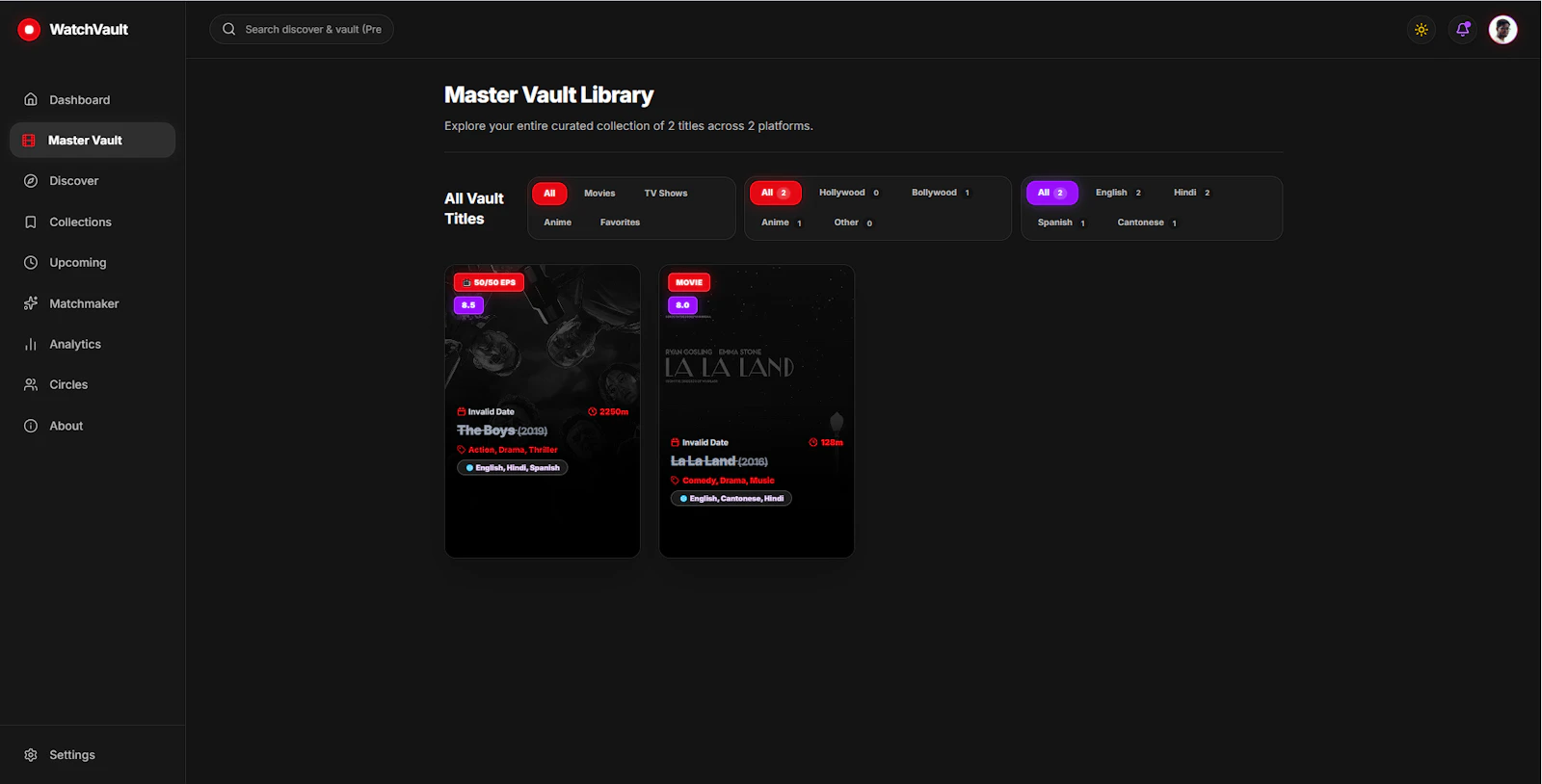Image resolution: width=1542 pixels, height=784 pixels.
Task: Click the WatchVault logo icon
Action: pos(29,30)
